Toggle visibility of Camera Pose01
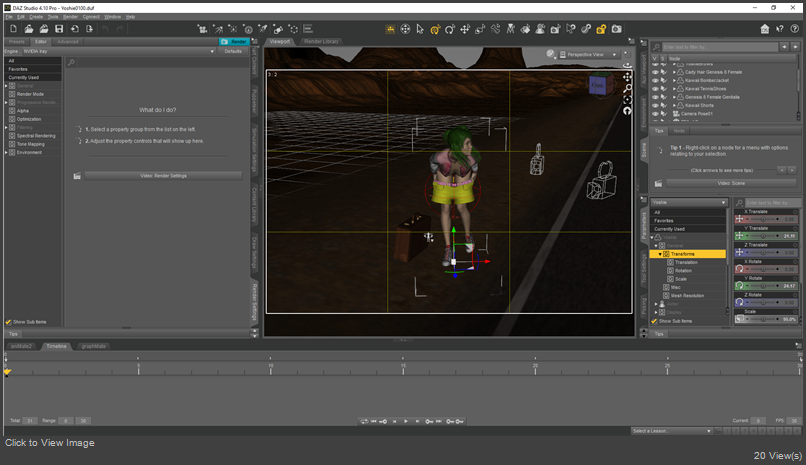 (x=655, y=114)
